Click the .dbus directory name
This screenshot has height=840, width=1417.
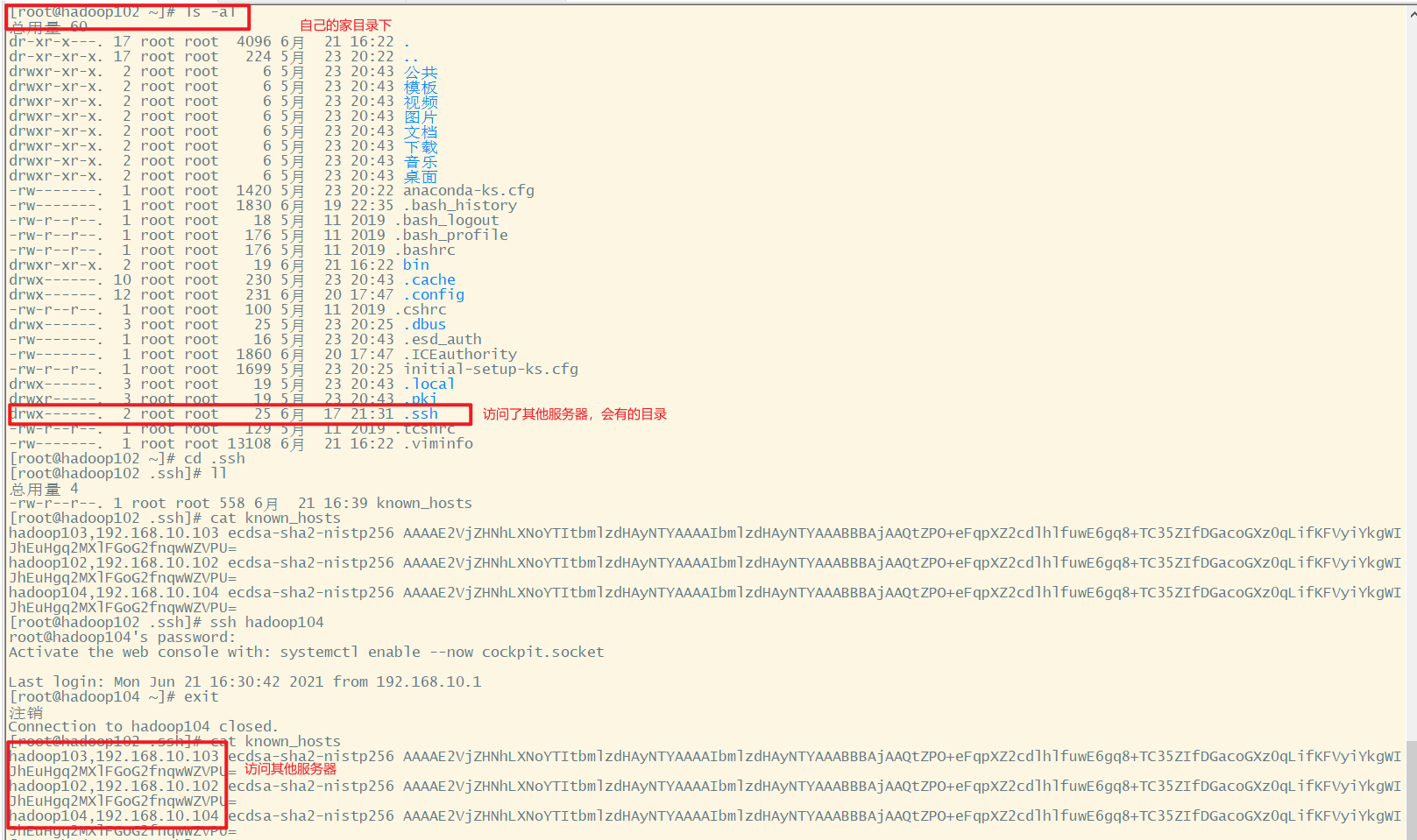425,324
